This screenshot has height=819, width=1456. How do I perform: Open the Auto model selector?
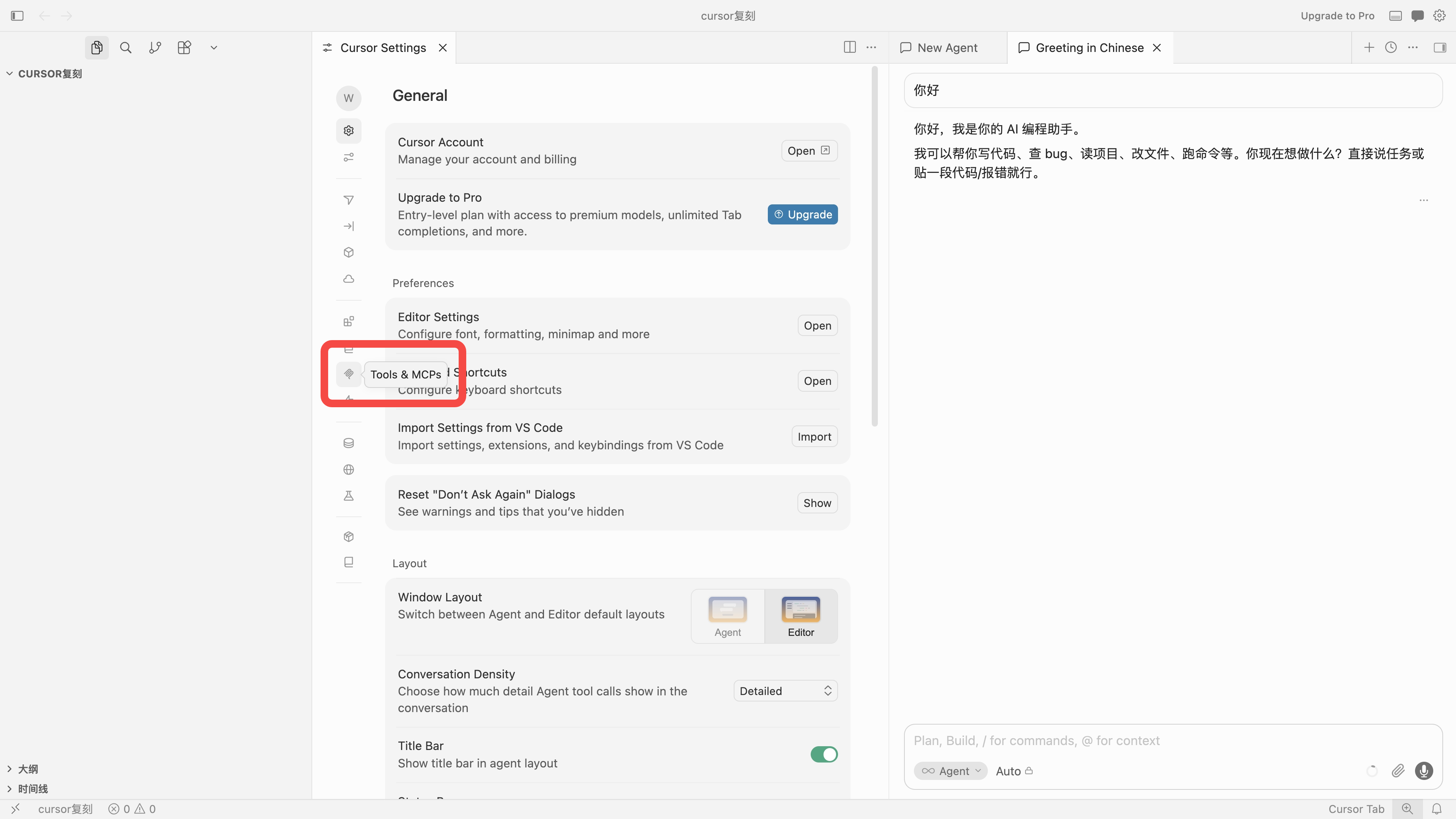[x=1014, y=771]
